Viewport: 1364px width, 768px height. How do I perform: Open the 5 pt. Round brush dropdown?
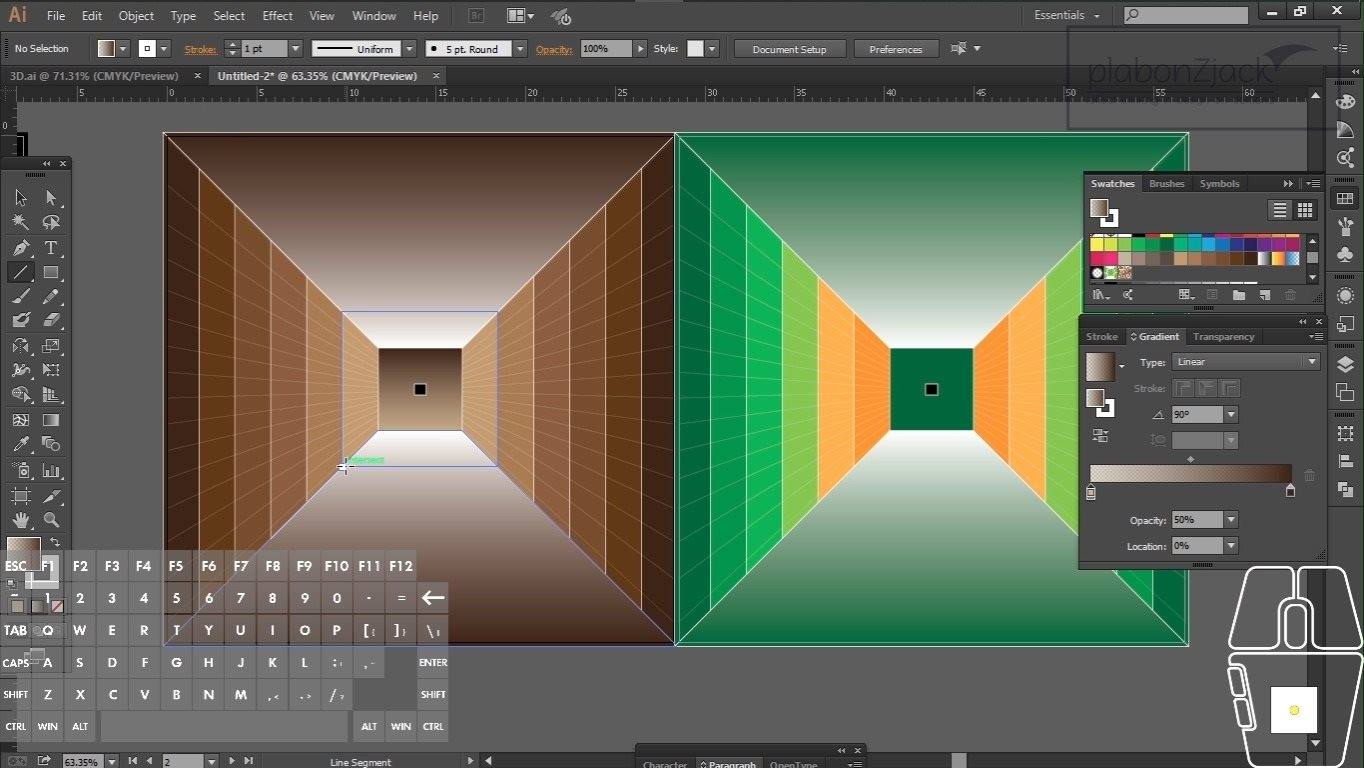(520, 49)
